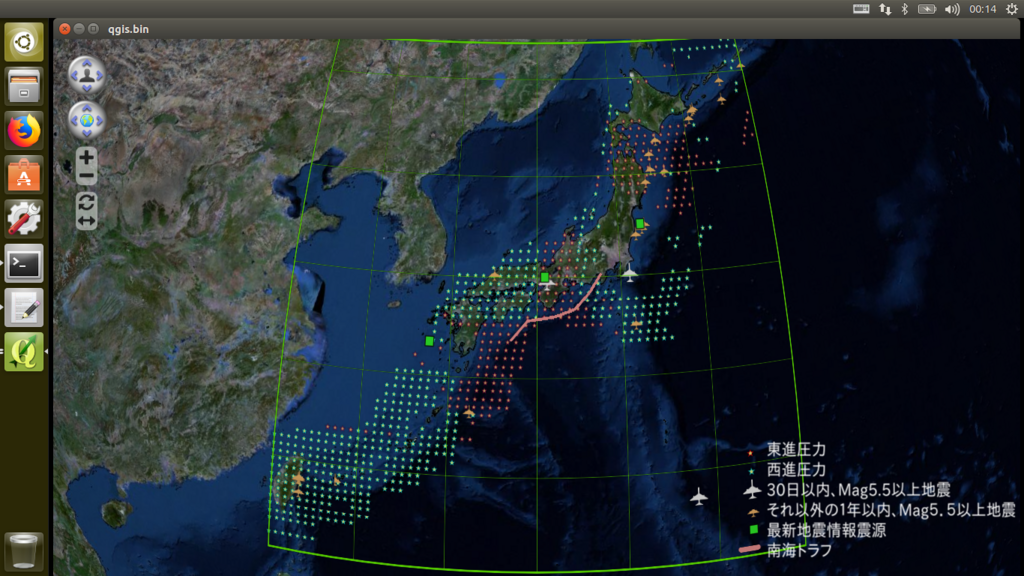Click the white airplane marker near Tokyo
Viewport: 1024px width, 576px height.
click(629, 274)
